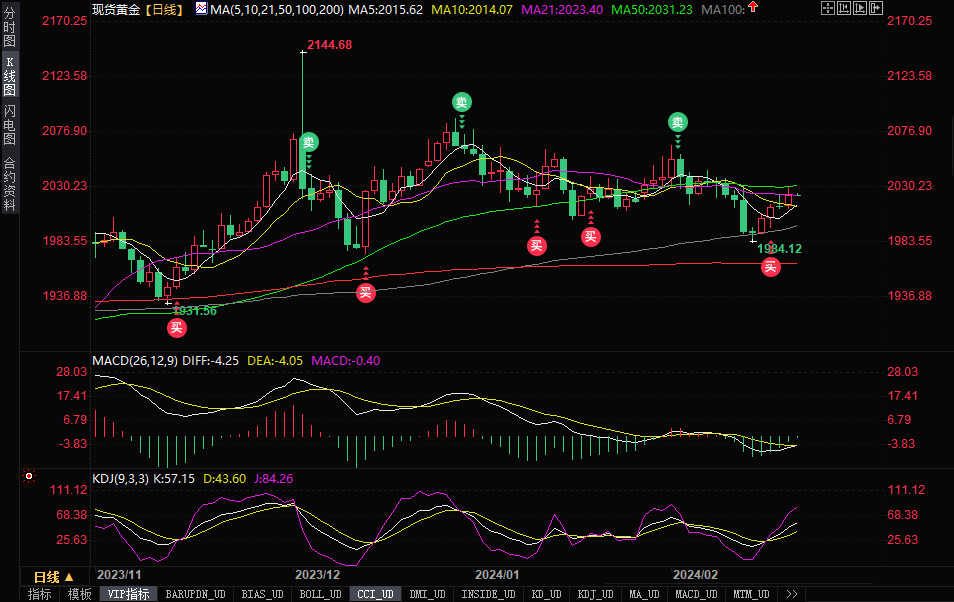Click the MA indicator chart icon
954x602 pixels.
[x=201, y=9]
